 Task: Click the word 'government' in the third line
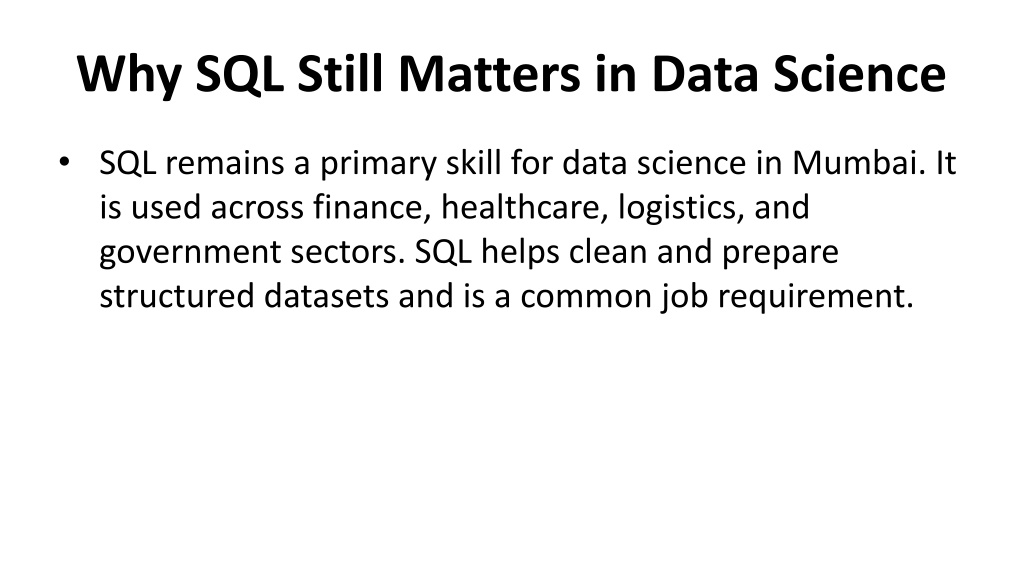pyautogui.click(x=190, y=253)
